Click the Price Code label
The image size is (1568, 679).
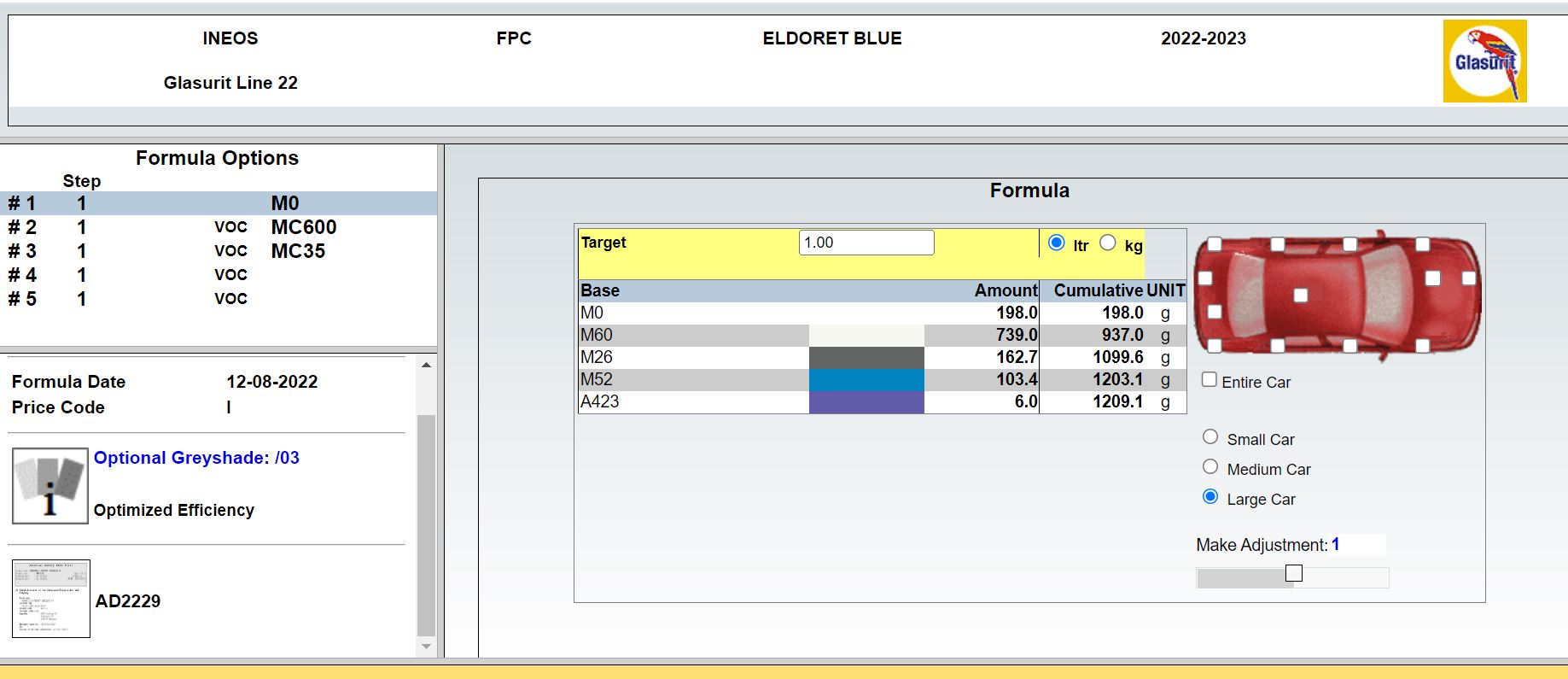[58, 407]
